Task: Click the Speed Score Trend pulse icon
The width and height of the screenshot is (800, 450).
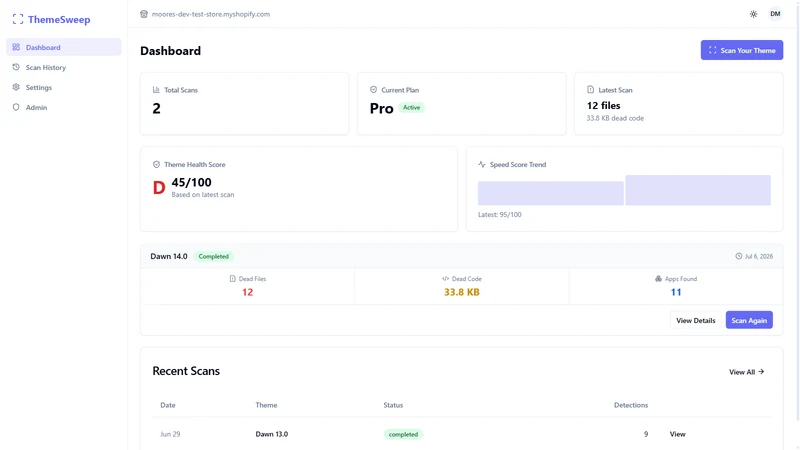Action: (482, 164)
